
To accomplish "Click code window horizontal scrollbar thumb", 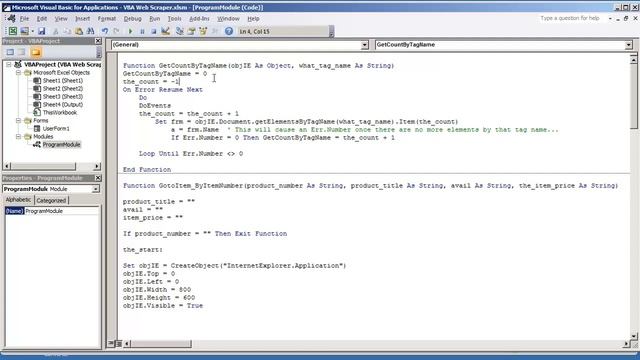I will [161, 344].
